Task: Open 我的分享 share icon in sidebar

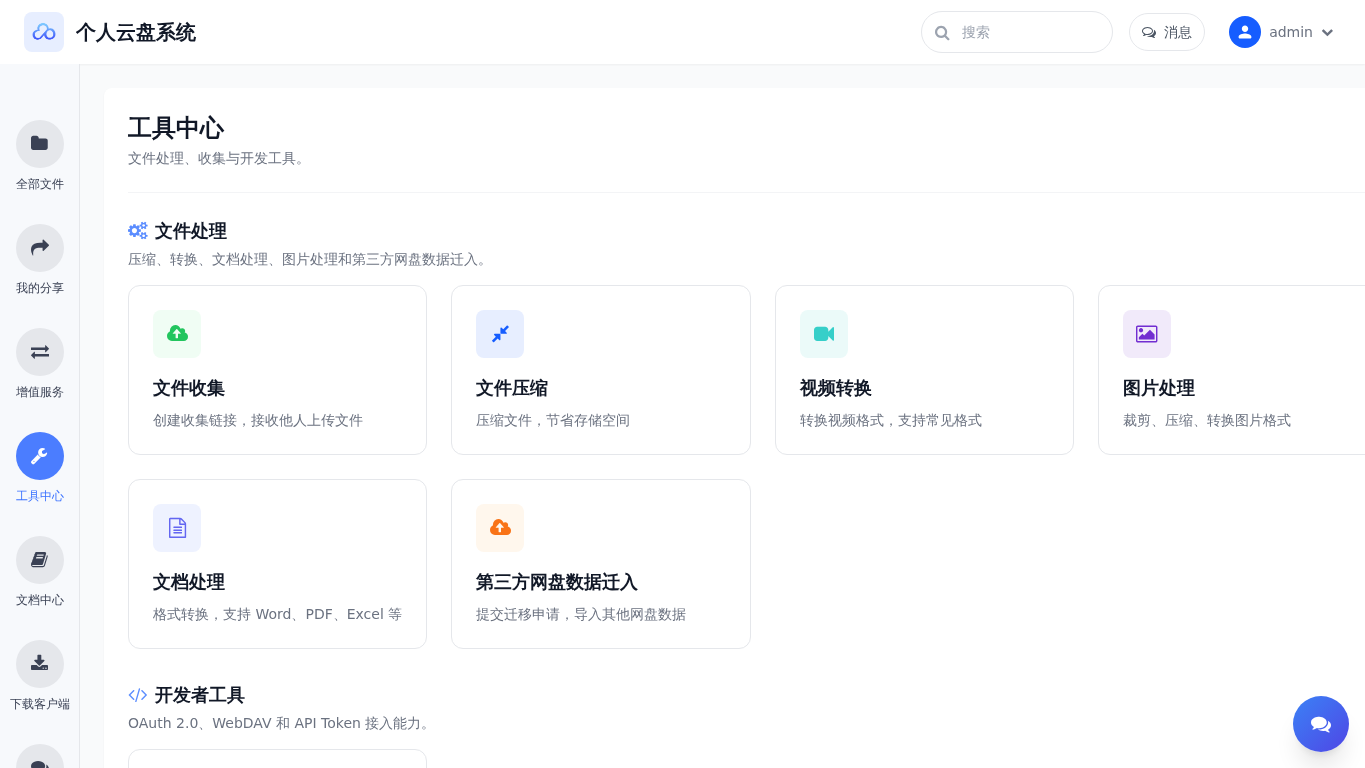Action: pos(40,248)
